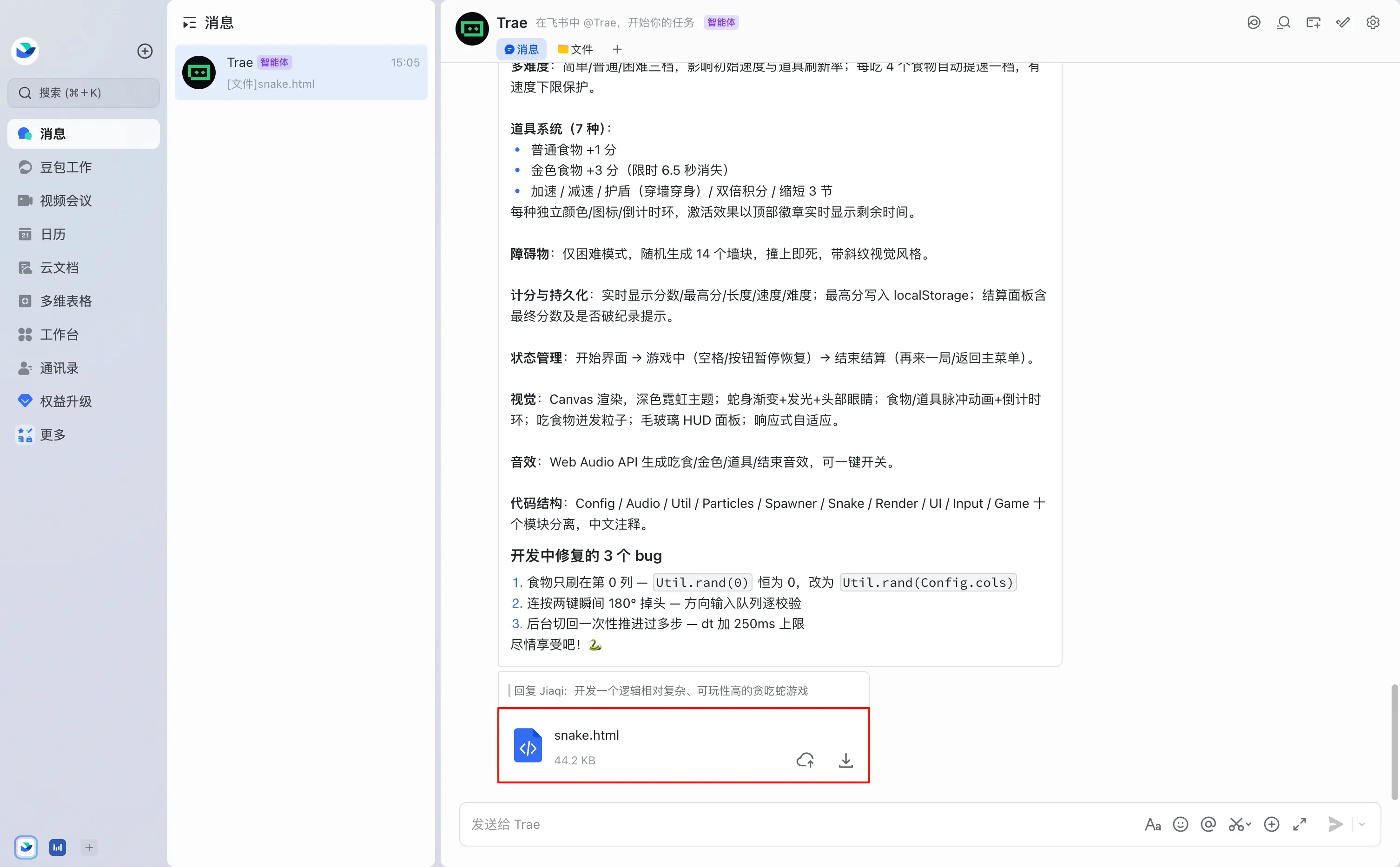Screen dimensions: 1400x867
Task: Switch to the 文件 tab in chat header
Action: pyautogui.click(x=575, y=49)
